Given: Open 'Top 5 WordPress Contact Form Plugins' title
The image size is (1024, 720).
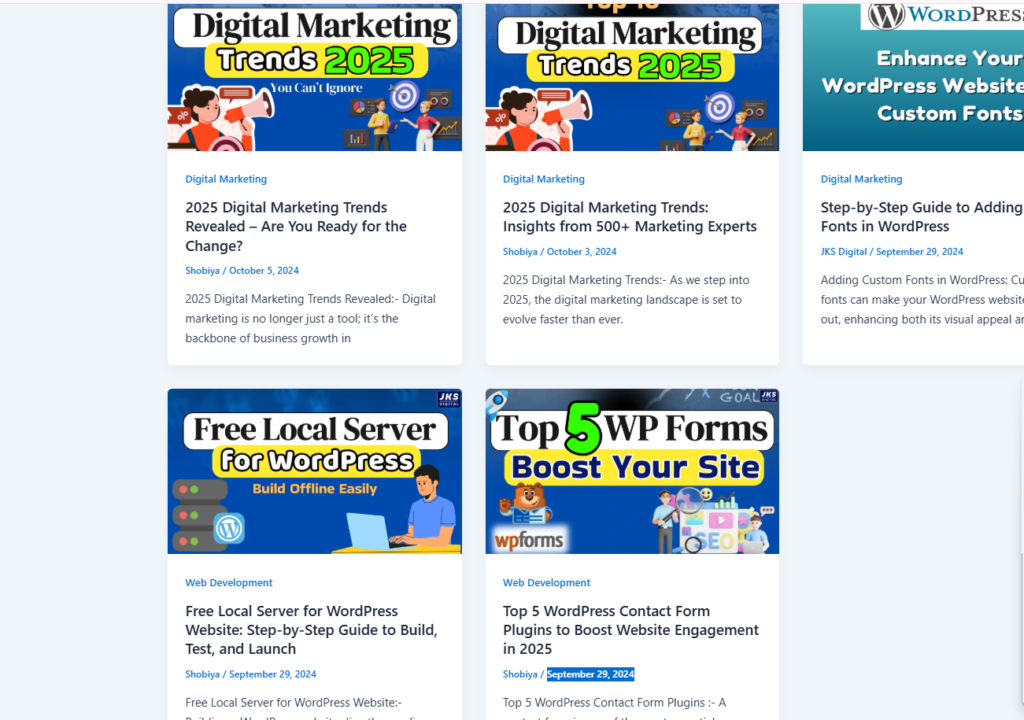Looking at the screenshot, I should (630, 630).
